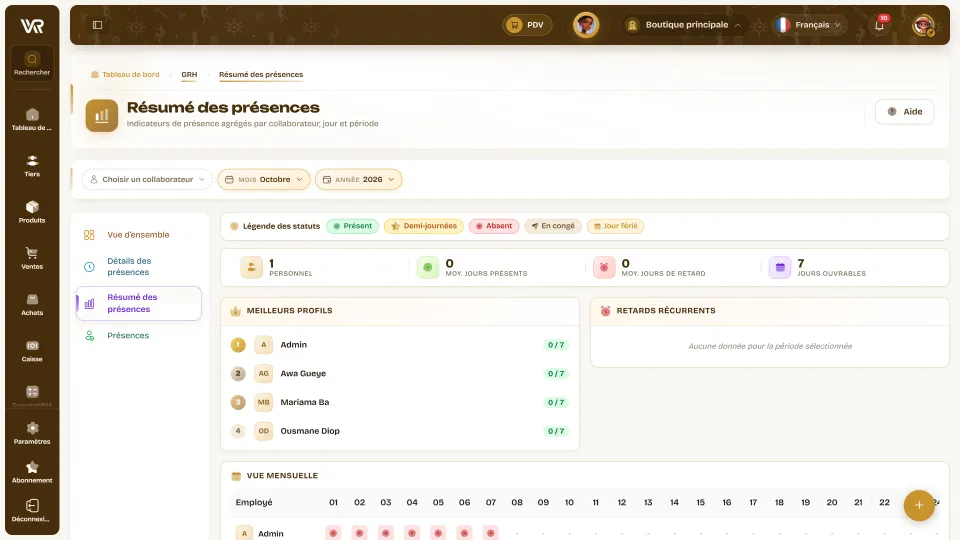This screenshot has height=540, width=960.
Task: Open the user profile avatar
Action: pos(923,25)
